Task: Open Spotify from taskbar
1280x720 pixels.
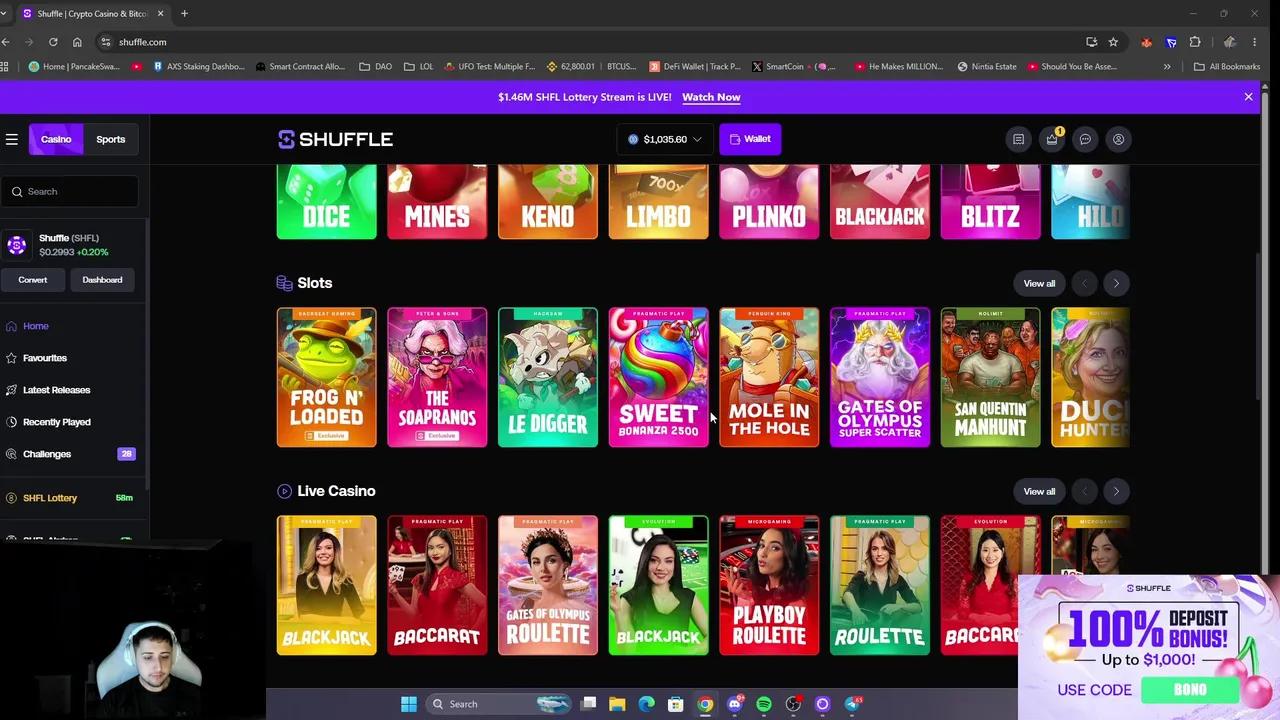Action: point(764,704)
